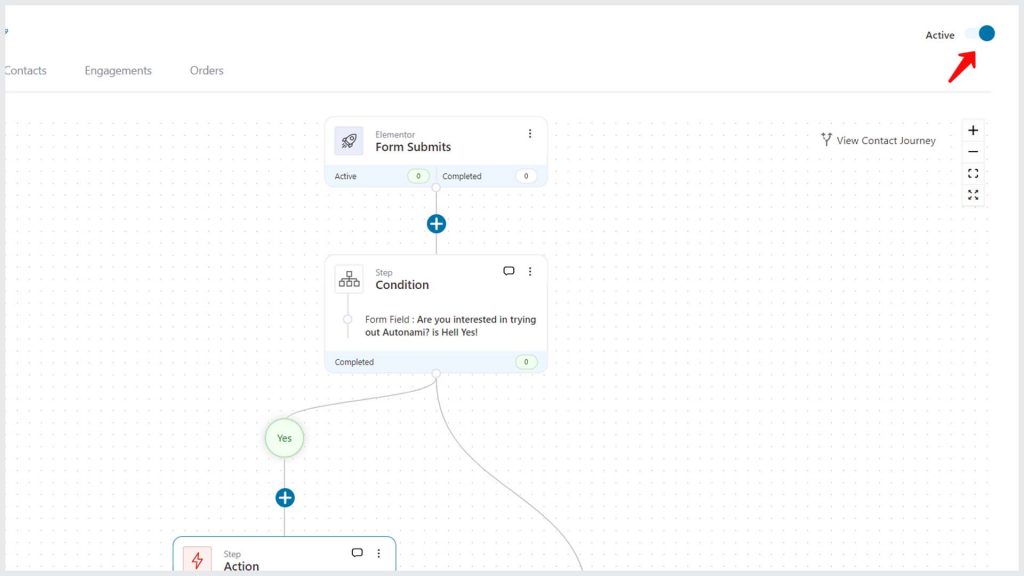Open View Contact Journey
Image resolution: width=1024 pixels, height=576 pixels.
click(x=878, y=140)
